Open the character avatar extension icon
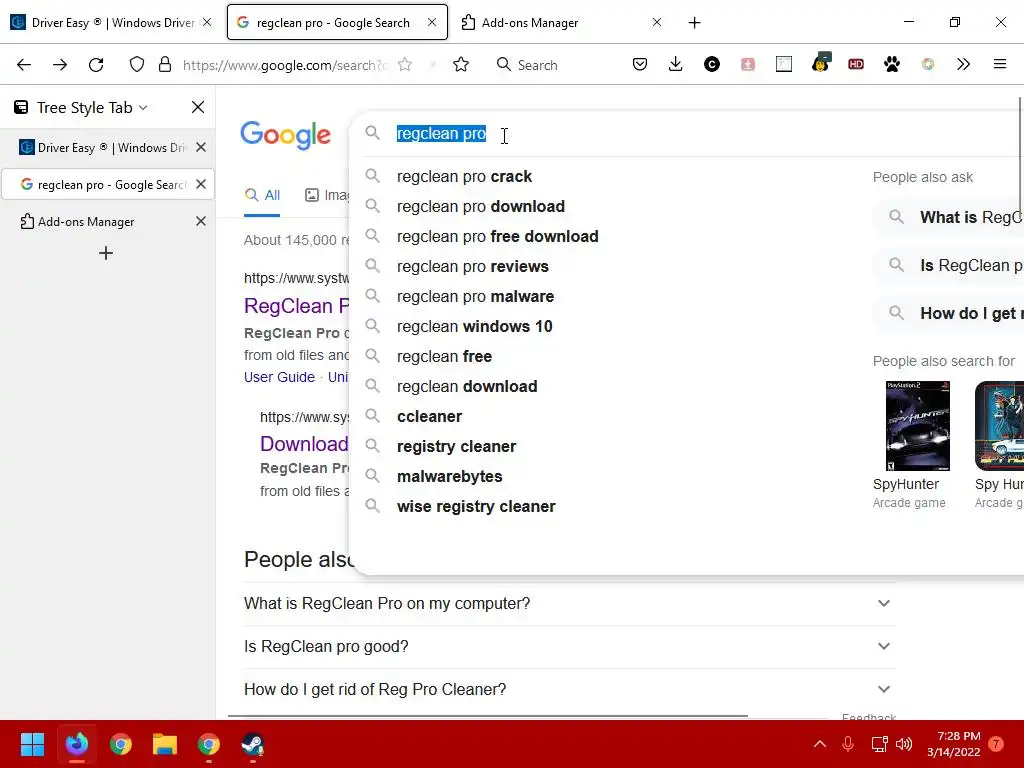Image resolution: width=1024 pixels, height=768 pixels. pos(821,63)
